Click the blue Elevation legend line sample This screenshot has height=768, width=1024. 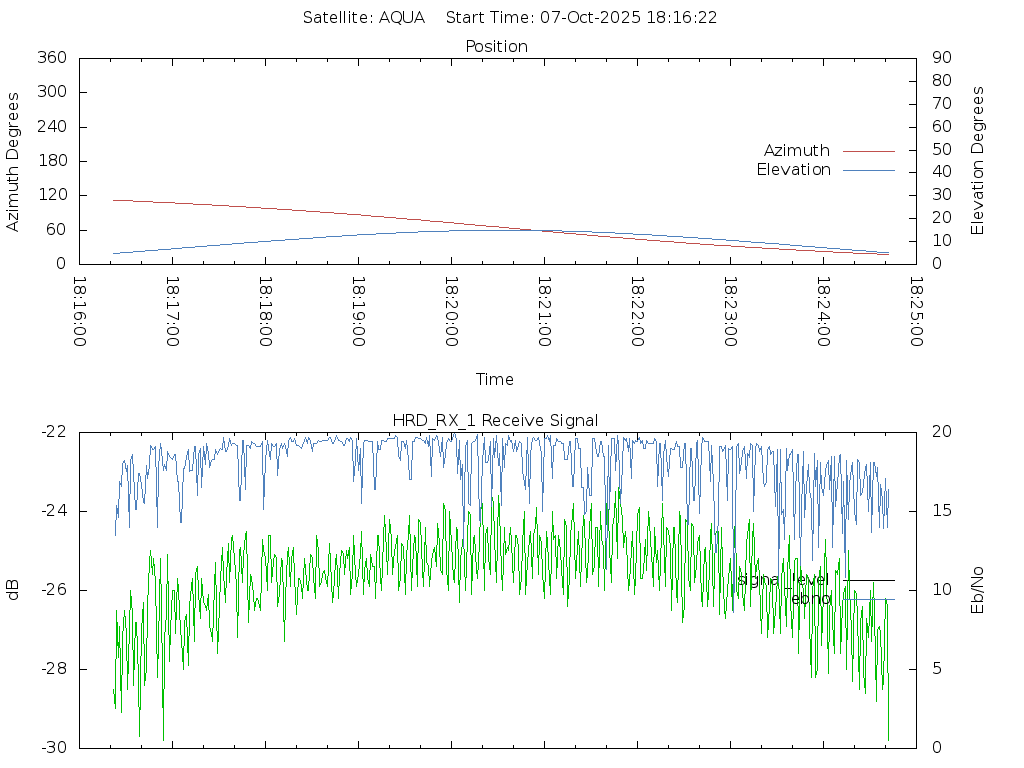(868, 170)
